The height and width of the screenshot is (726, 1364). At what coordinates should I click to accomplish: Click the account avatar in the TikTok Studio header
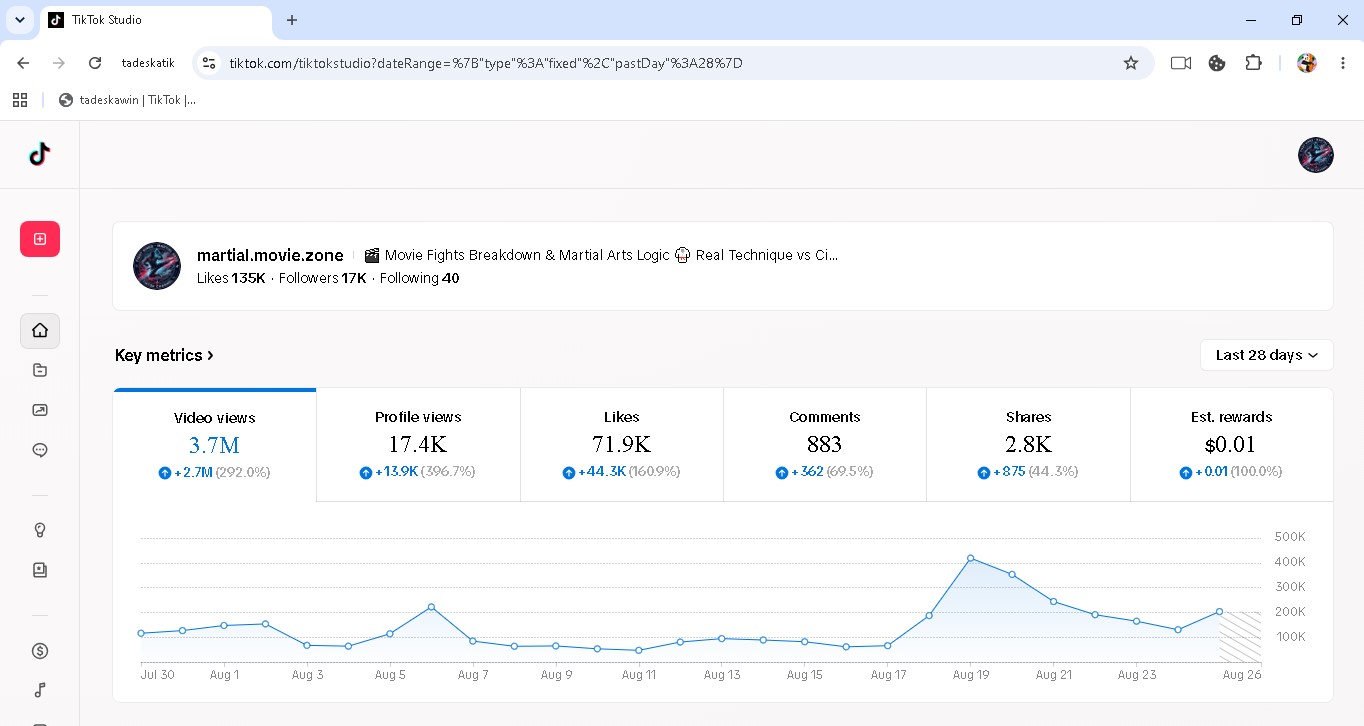(x=1316, y=155)
